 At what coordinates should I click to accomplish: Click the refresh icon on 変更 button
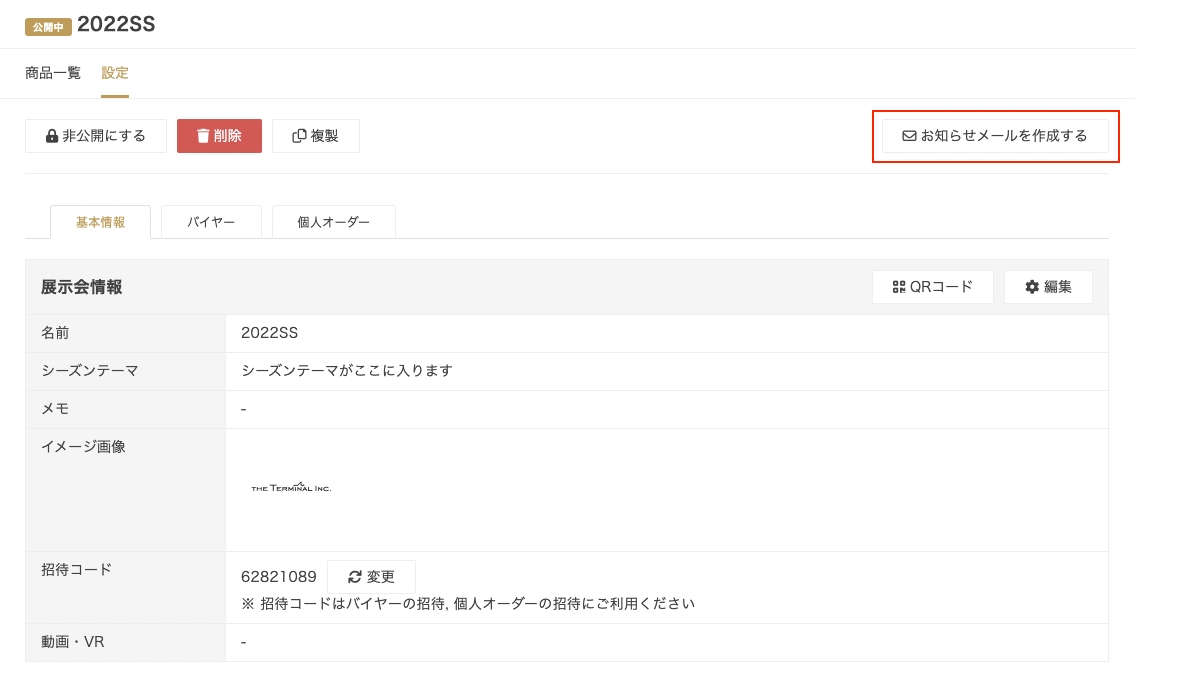(355, 577)
